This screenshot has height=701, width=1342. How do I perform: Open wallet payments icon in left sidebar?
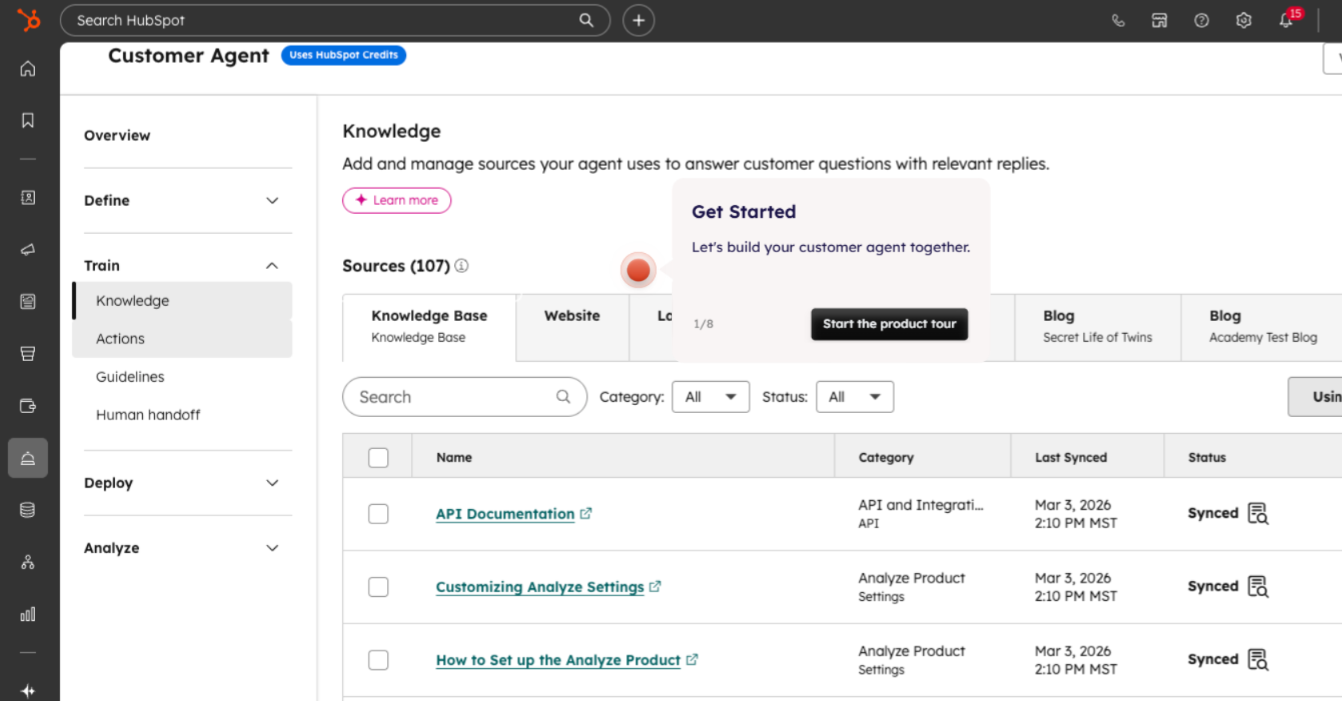pyautogui.click(x=28, y=405)
